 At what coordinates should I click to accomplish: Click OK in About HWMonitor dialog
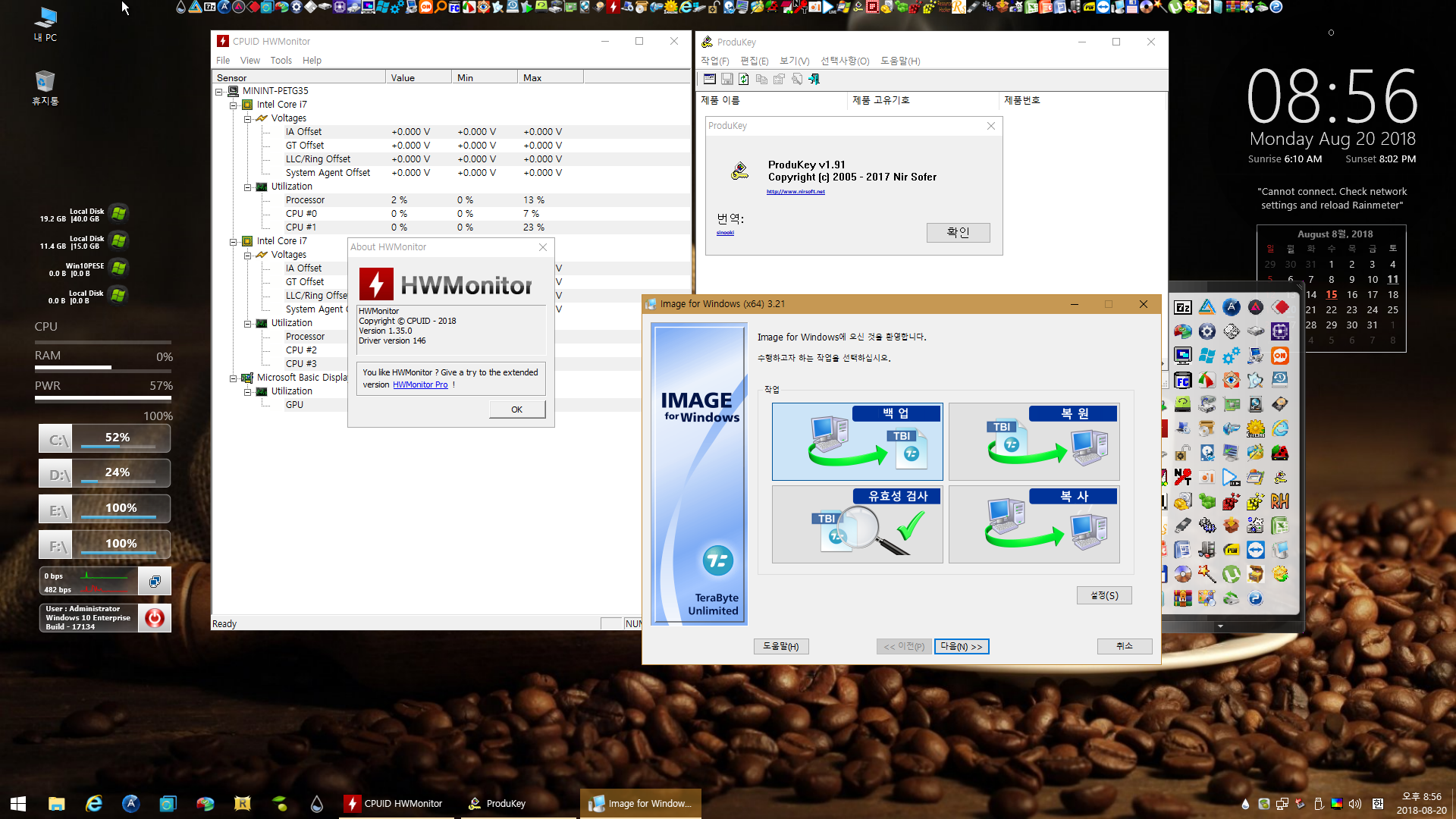[x=516, y=409]
